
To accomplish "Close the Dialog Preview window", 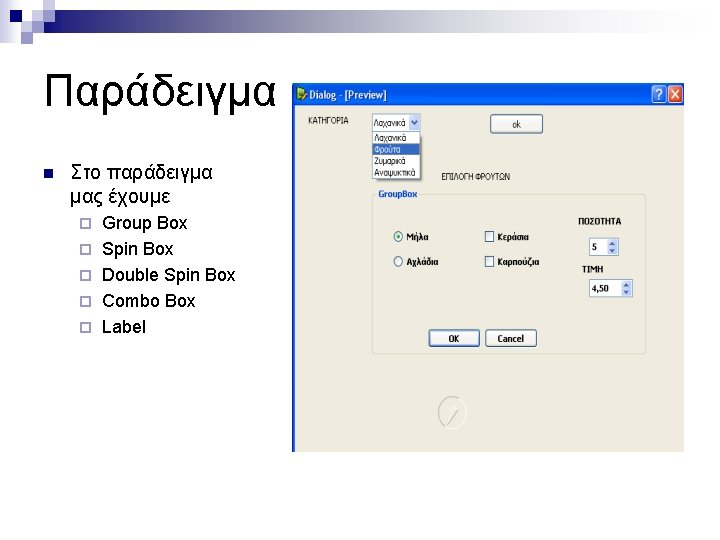I will click(x=675, y=95).
